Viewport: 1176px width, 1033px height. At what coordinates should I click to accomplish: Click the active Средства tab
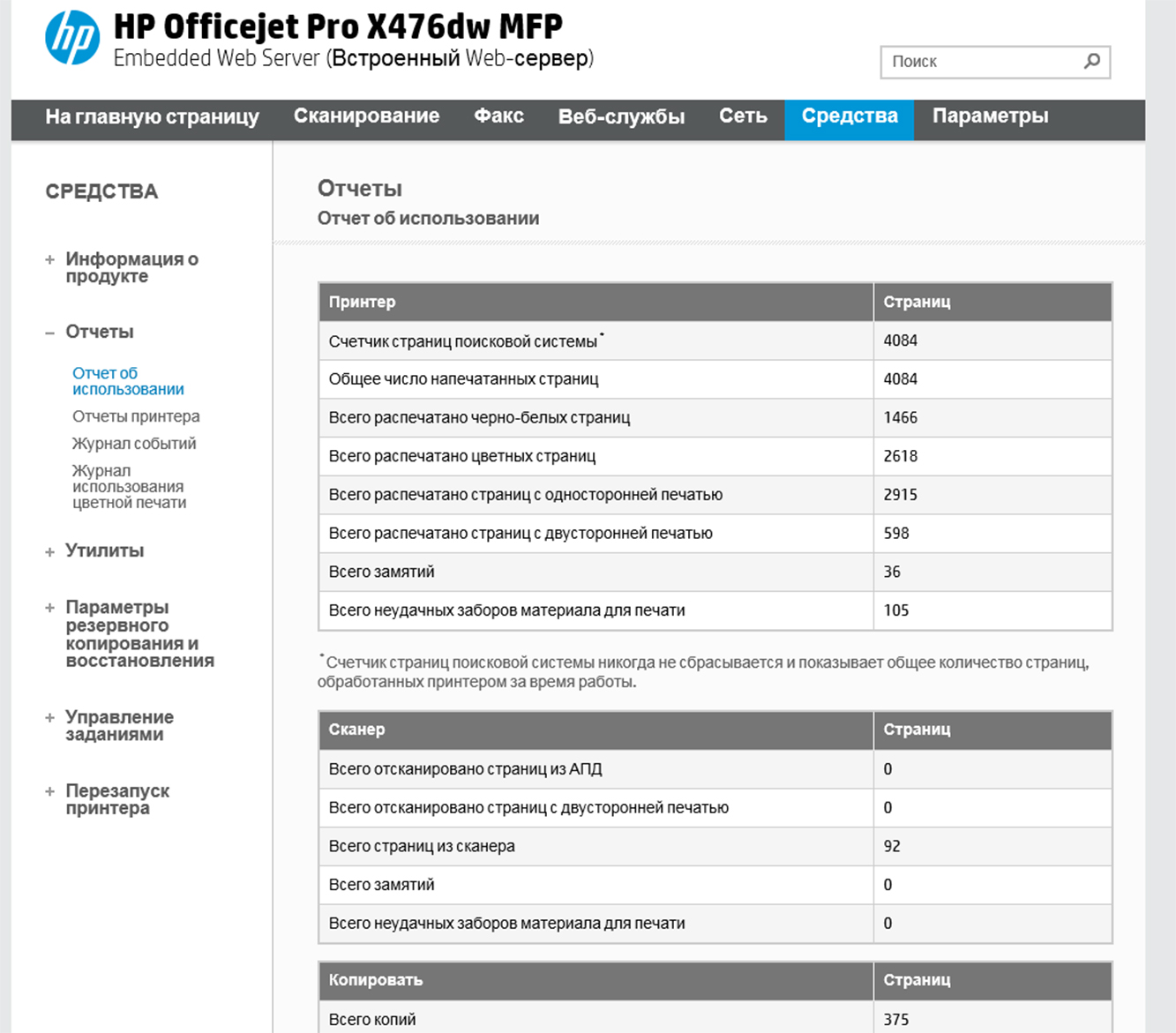(x=850, y=119)
